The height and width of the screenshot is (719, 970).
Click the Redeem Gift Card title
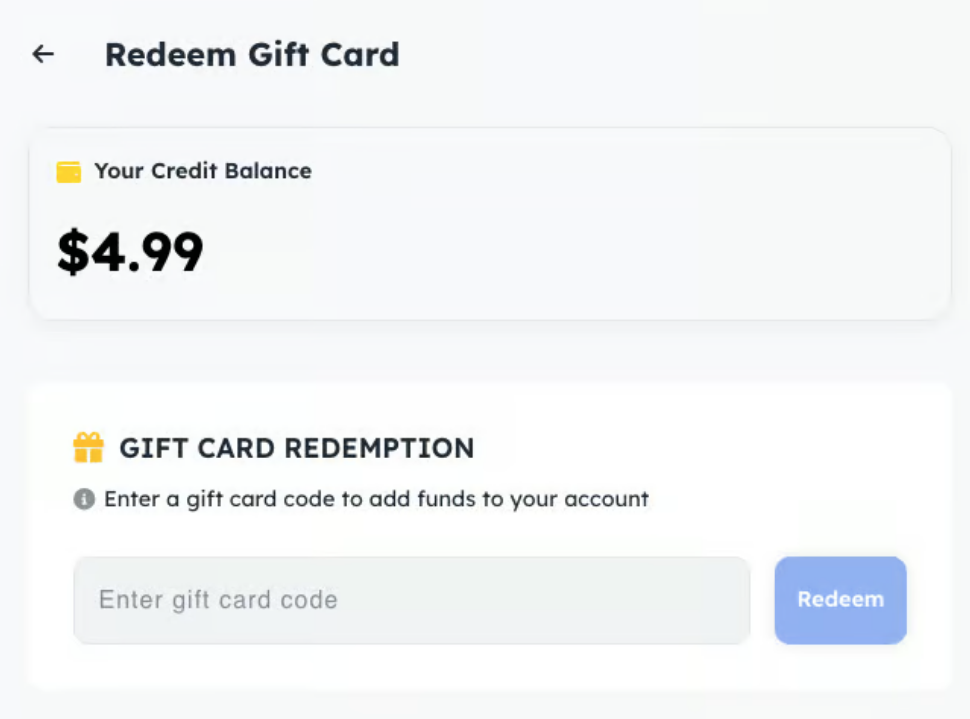(252, 55)
